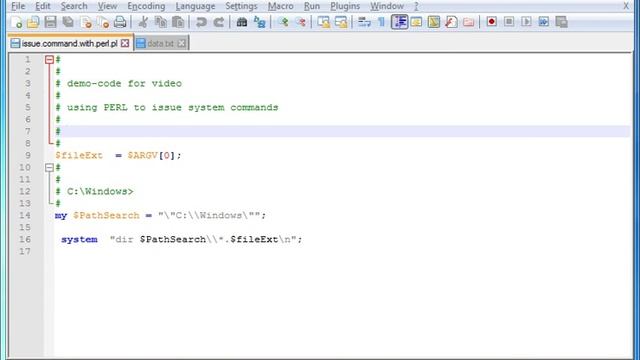Click the 'my' keyword on line 14
The height and width of the screenshot is (360, 640).
(x=61, y=216)
